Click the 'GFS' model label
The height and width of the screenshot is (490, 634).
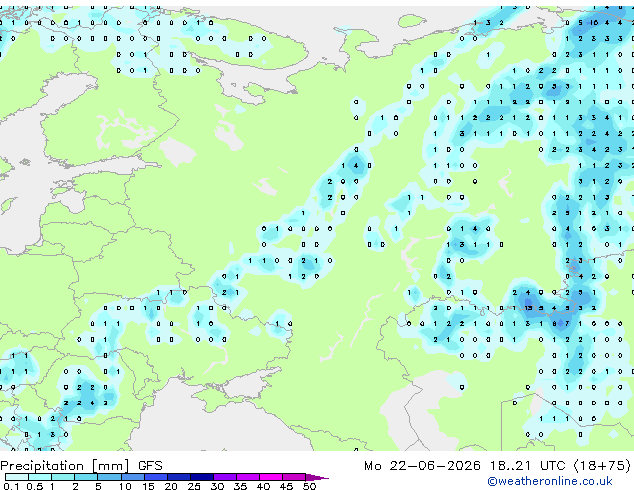click(150, 466)
